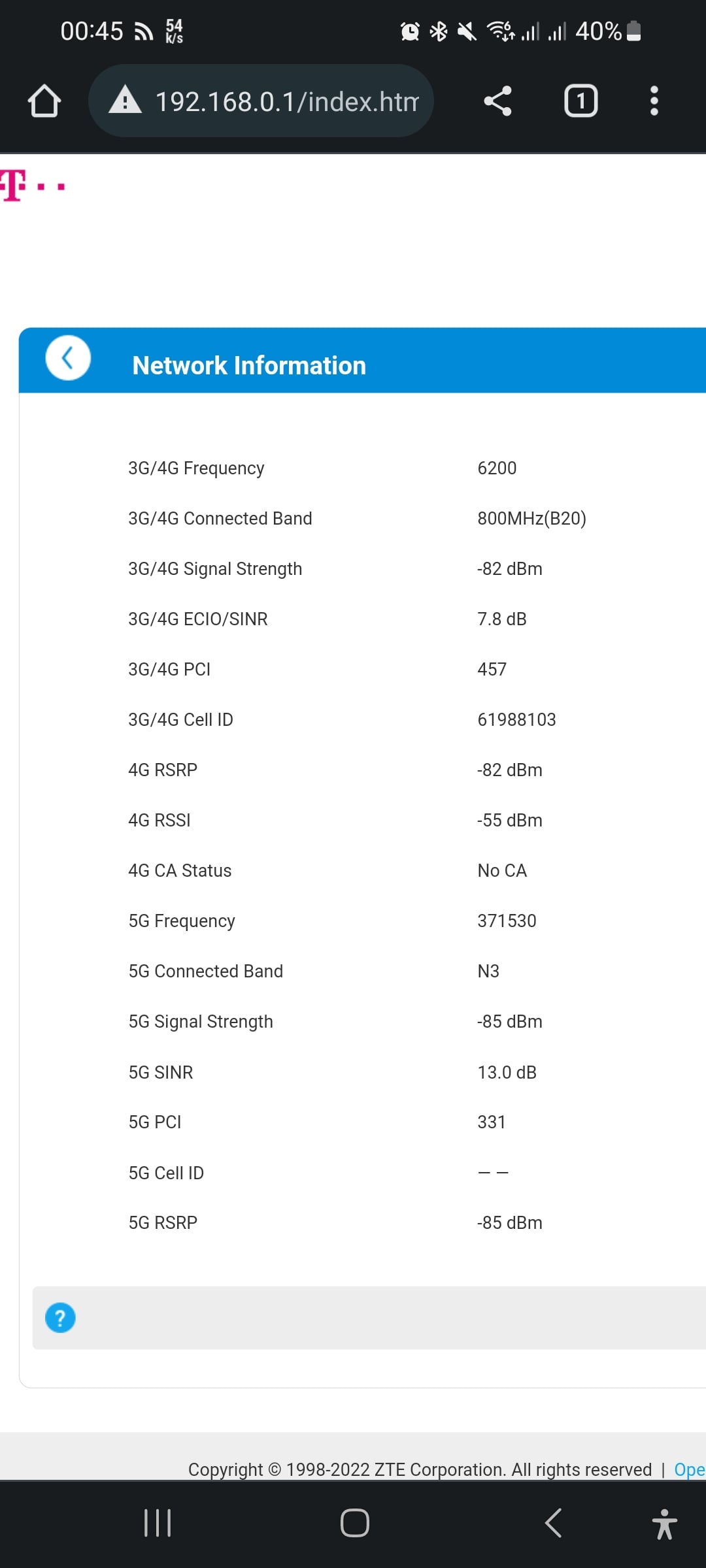Tap the site security warning triangle
This screenshot has width=706, height=1568.
(125, 101)
